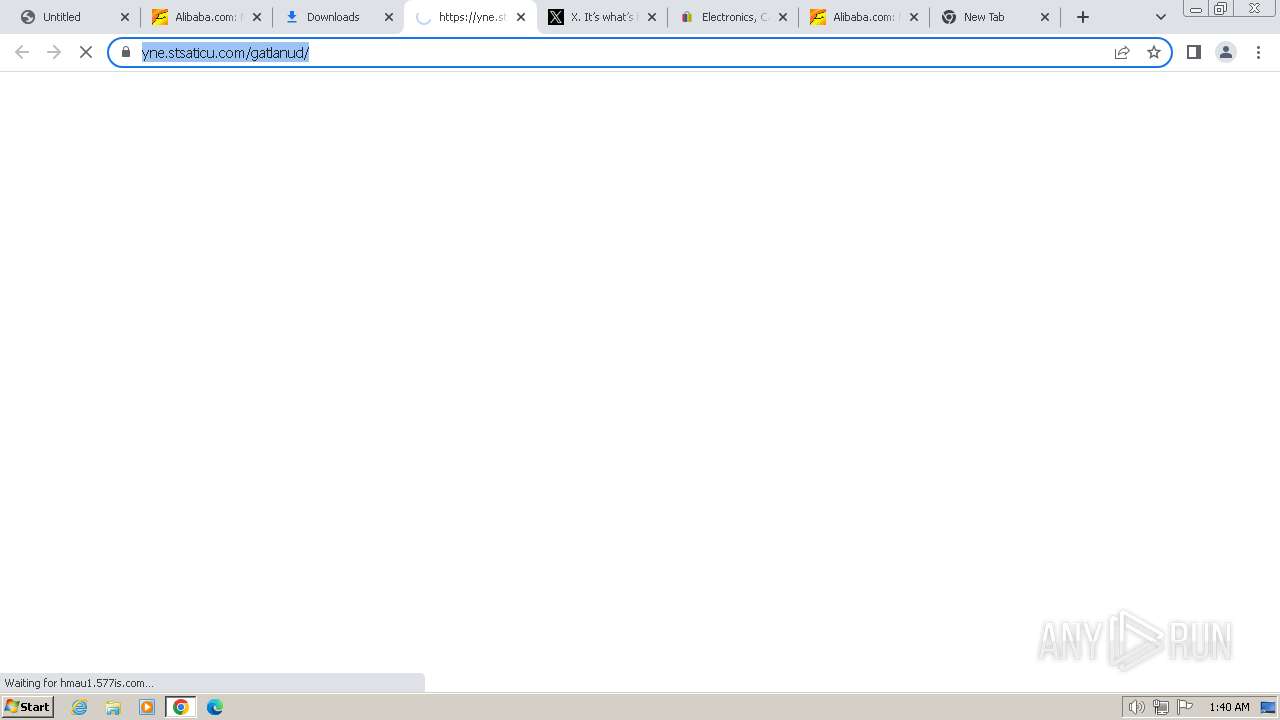Close the Untitled tab
This screenshot has width=1280, height=720.
(x=125, y=17)
